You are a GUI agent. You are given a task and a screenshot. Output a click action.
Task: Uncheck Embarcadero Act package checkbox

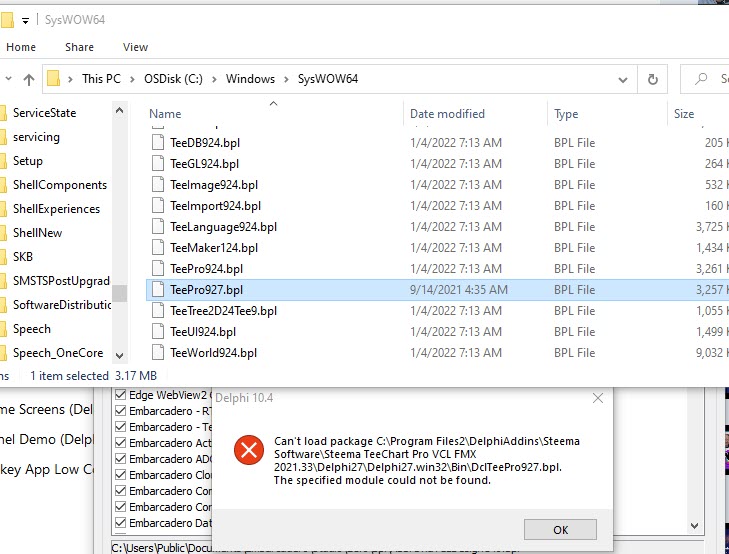coord(120,442)
